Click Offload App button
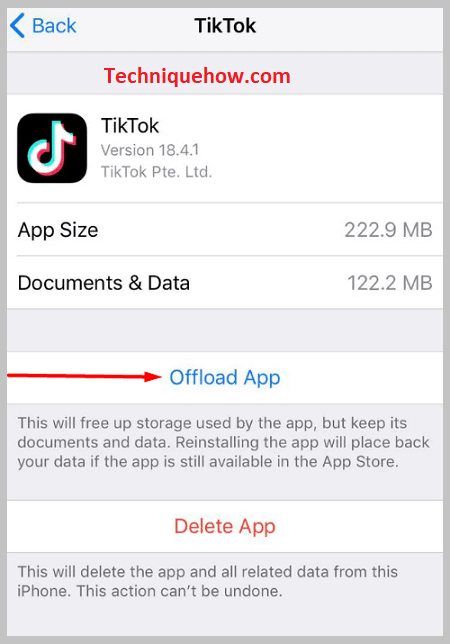 point(225,378)
